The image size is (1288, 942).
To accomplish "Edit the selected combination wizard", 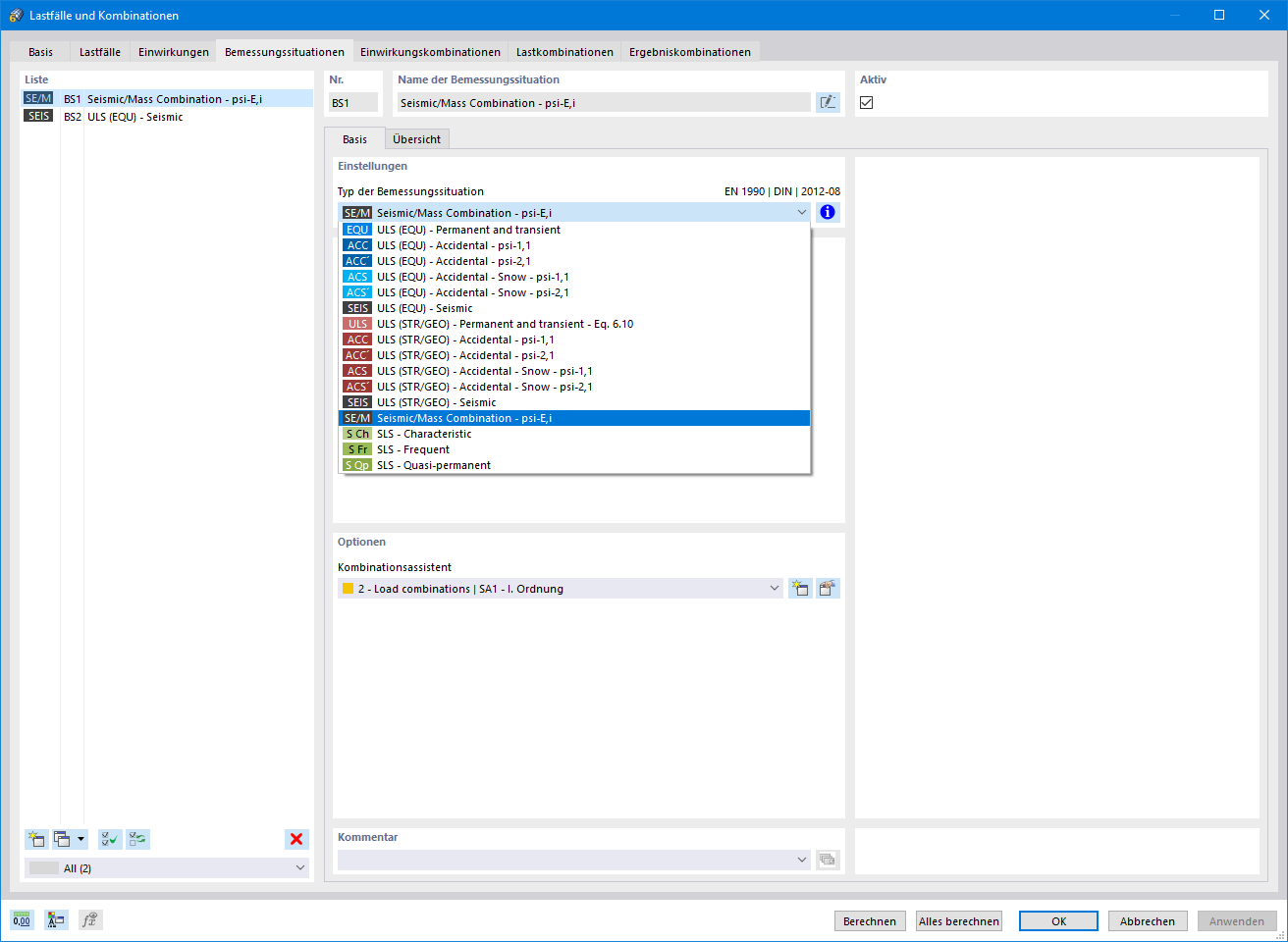I will click(828, 588).
